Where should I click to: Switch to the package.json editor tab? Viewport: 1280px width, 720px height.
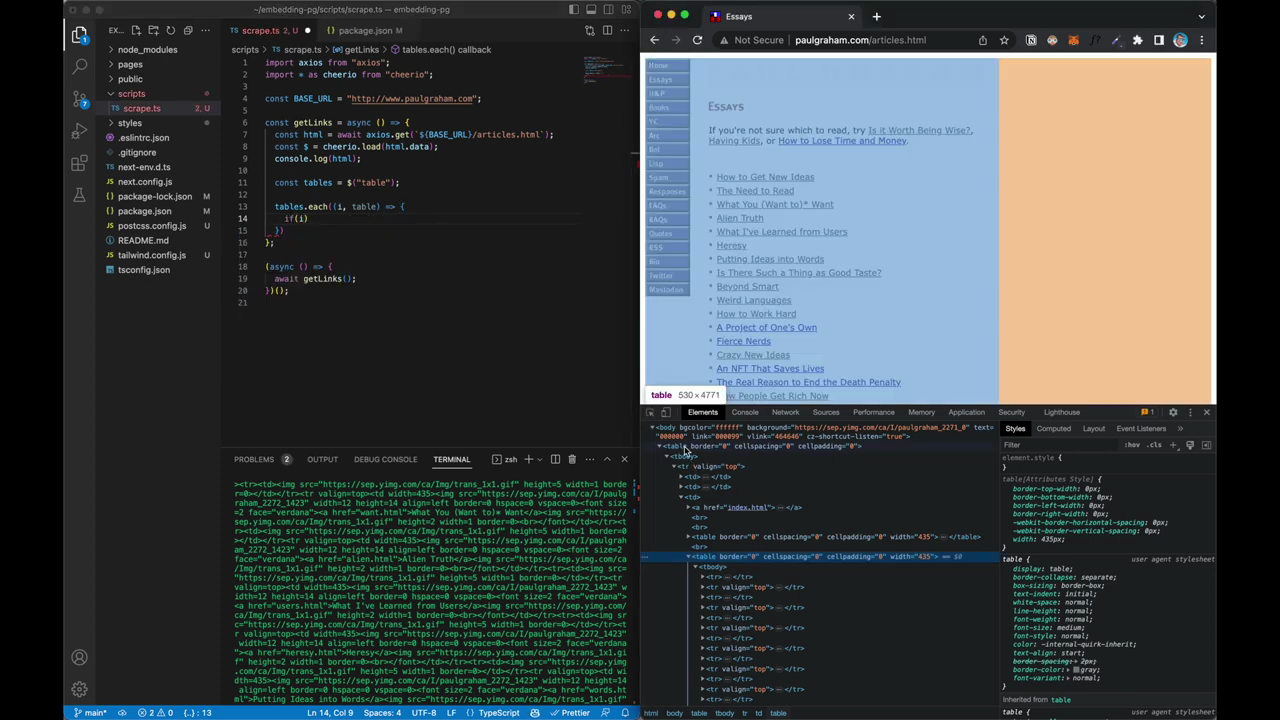[x=364, y=30]
